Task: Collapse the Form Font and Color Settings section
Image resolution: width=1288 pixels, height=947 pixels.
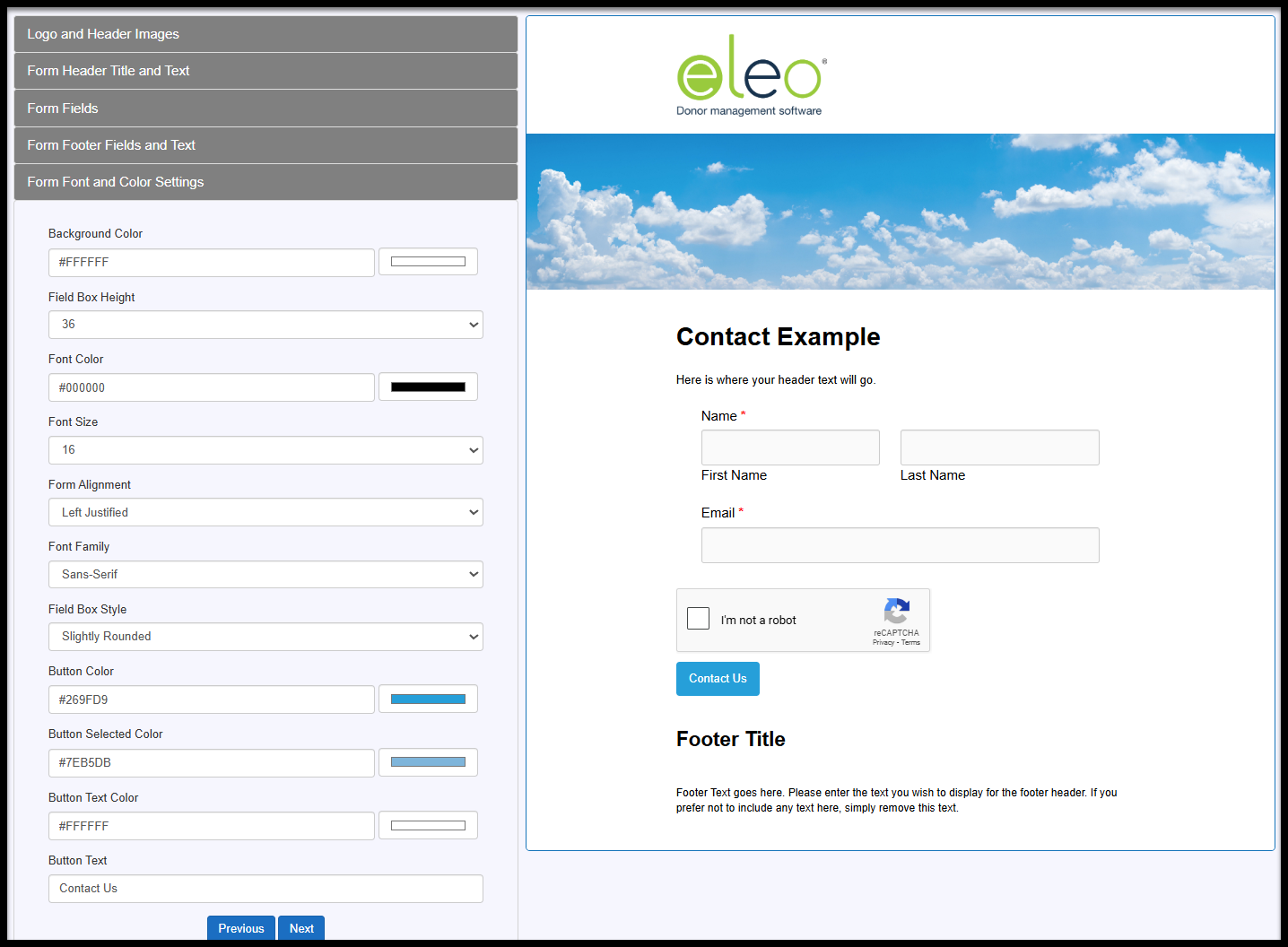Action: 265,182
